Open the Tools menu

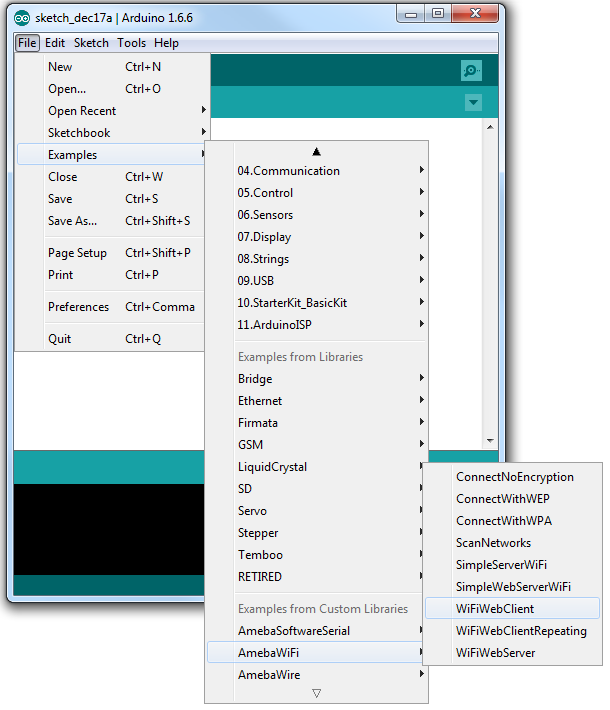coord(131,43)
